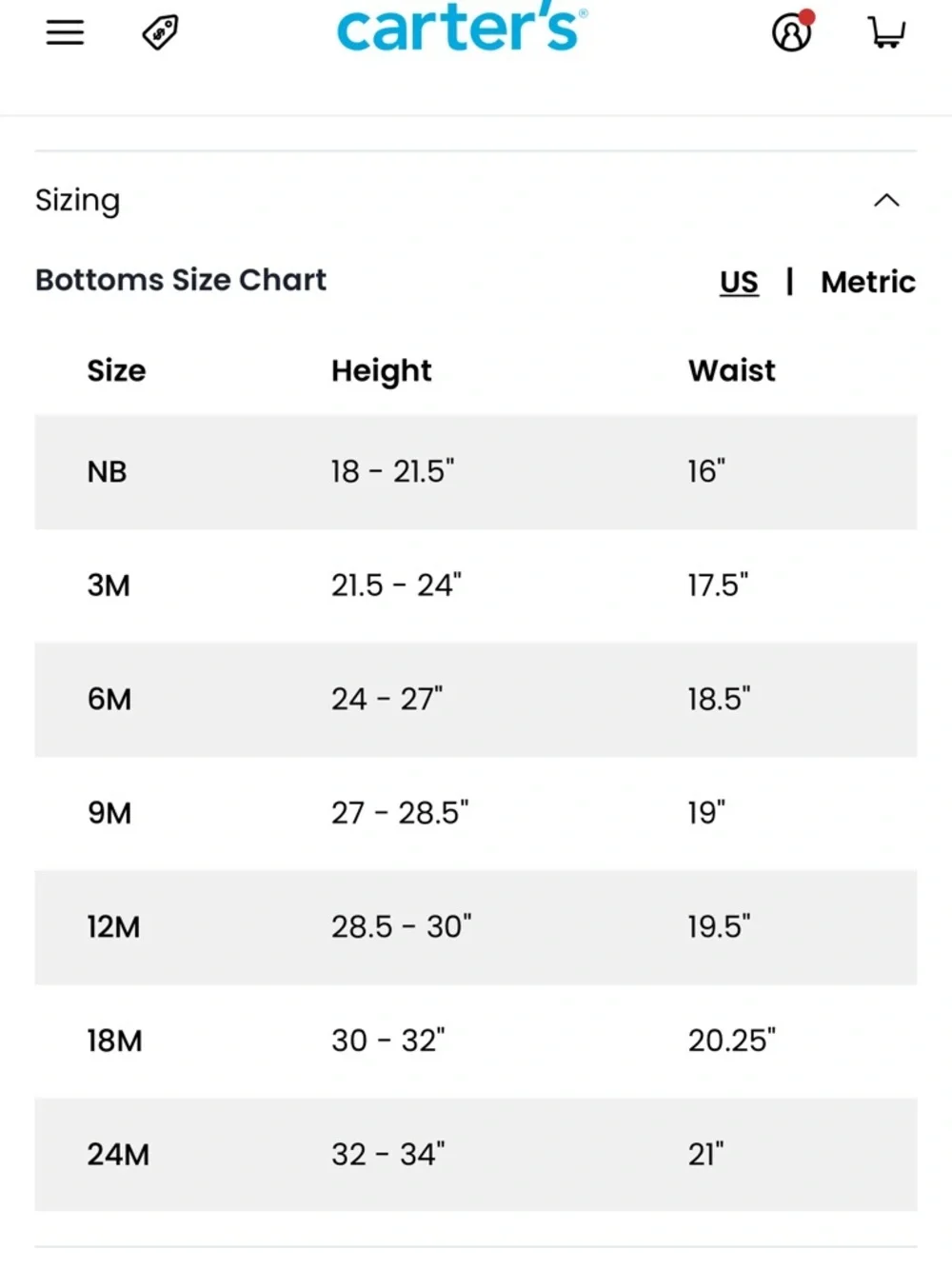Open the shopping cart
Image resolution: width=952 pixels, height=1269 pixels.
click(x=887, y=32)
